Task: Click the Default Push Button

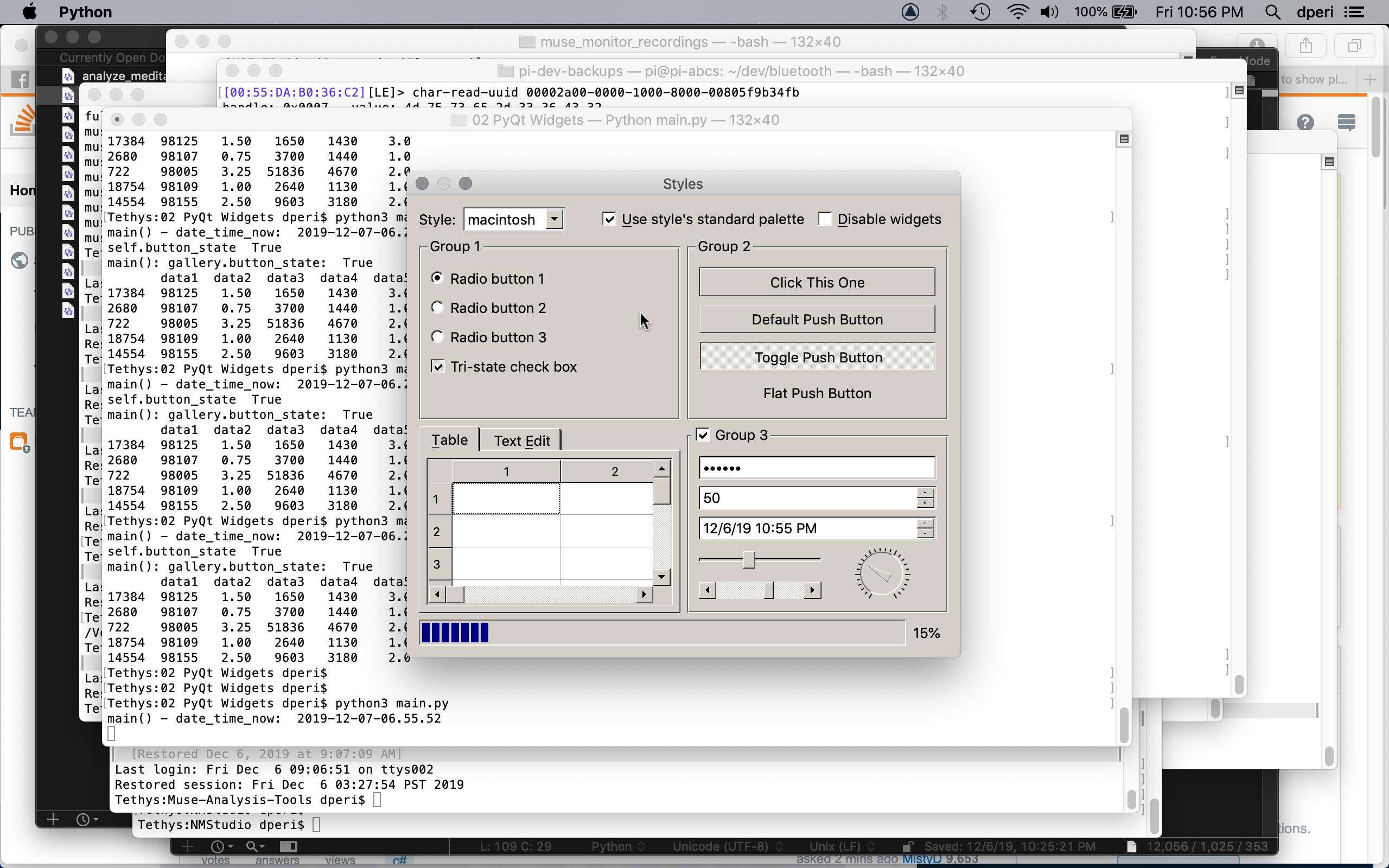Action: click(817, 319)
